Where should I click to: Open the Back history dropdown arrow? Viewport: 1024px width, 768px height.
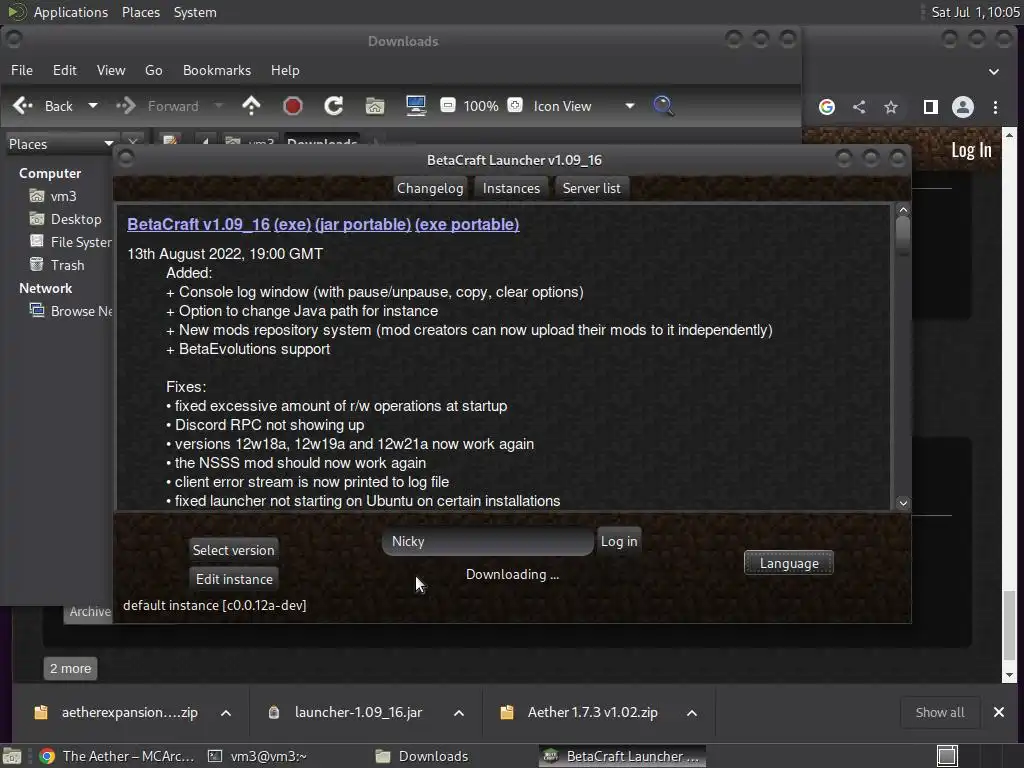click(x=93, y=106)
